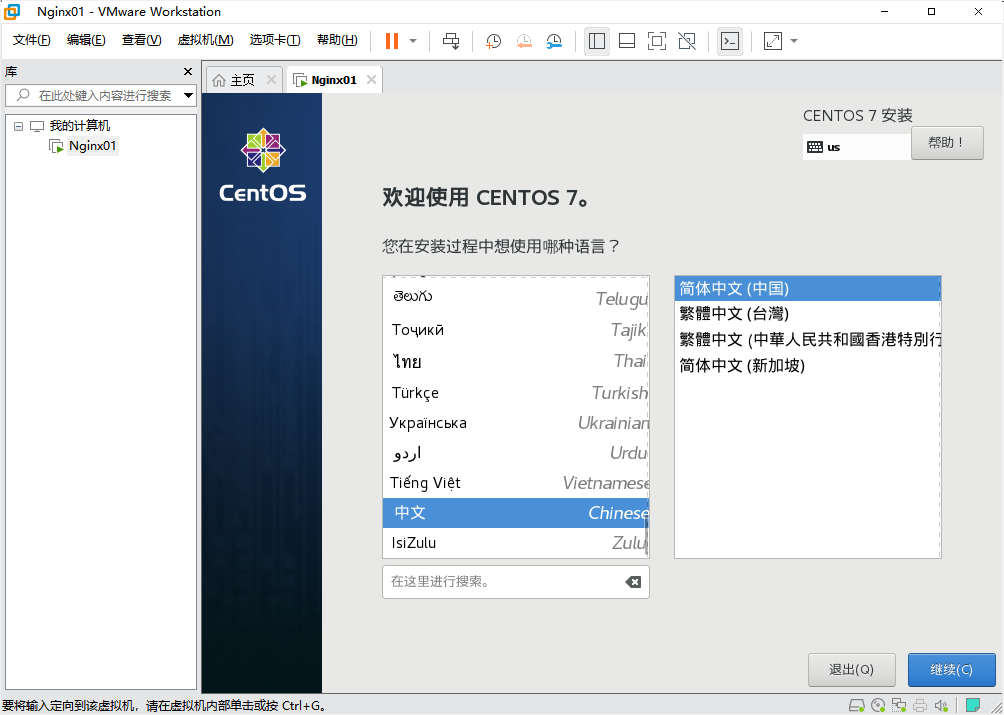Select Türkçe in the language list
The width and height of the screenshot is (1004, 715).
[515, 392]
